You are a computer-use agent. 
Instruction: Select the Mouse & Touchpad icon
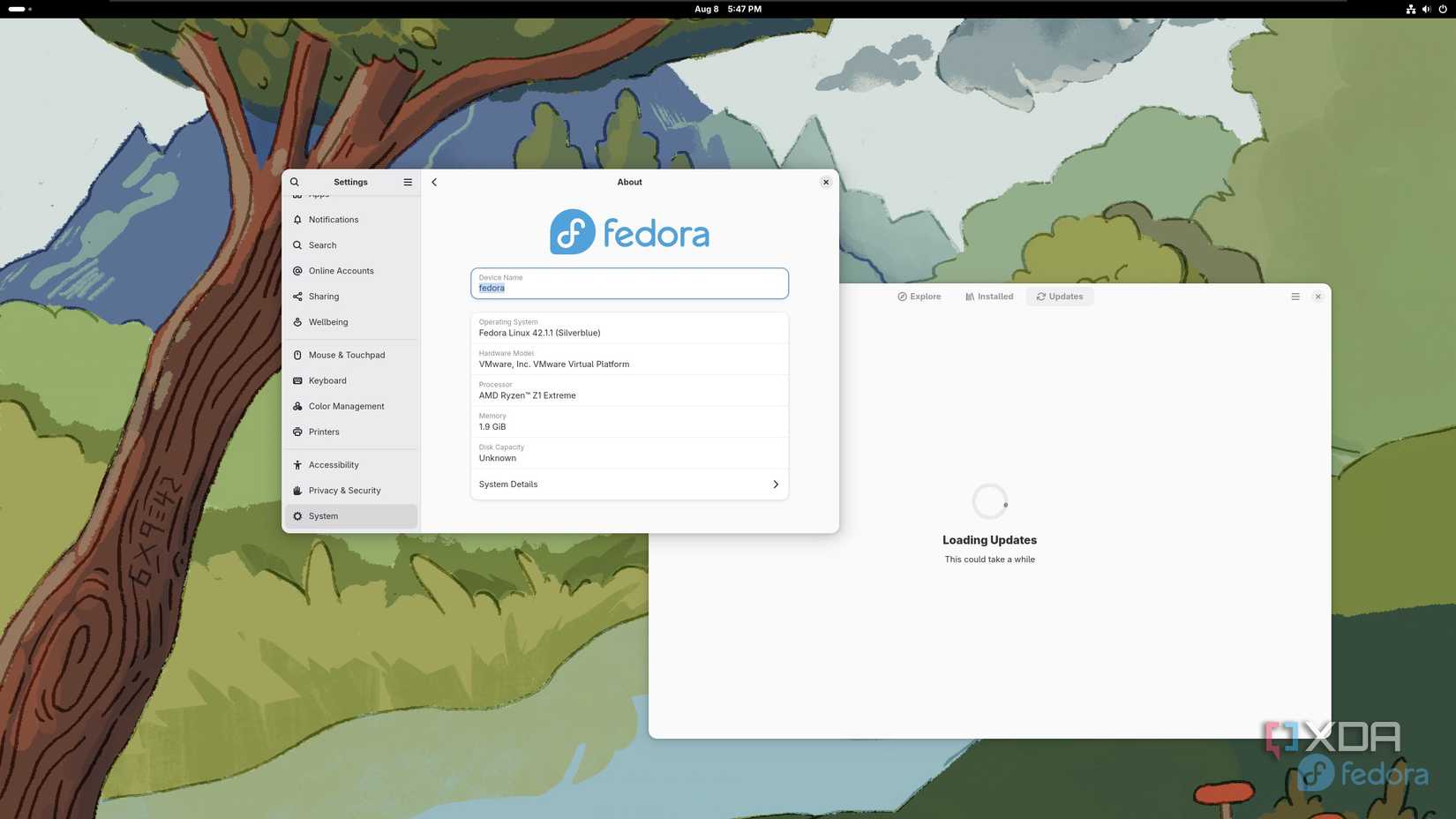(297, 354)
